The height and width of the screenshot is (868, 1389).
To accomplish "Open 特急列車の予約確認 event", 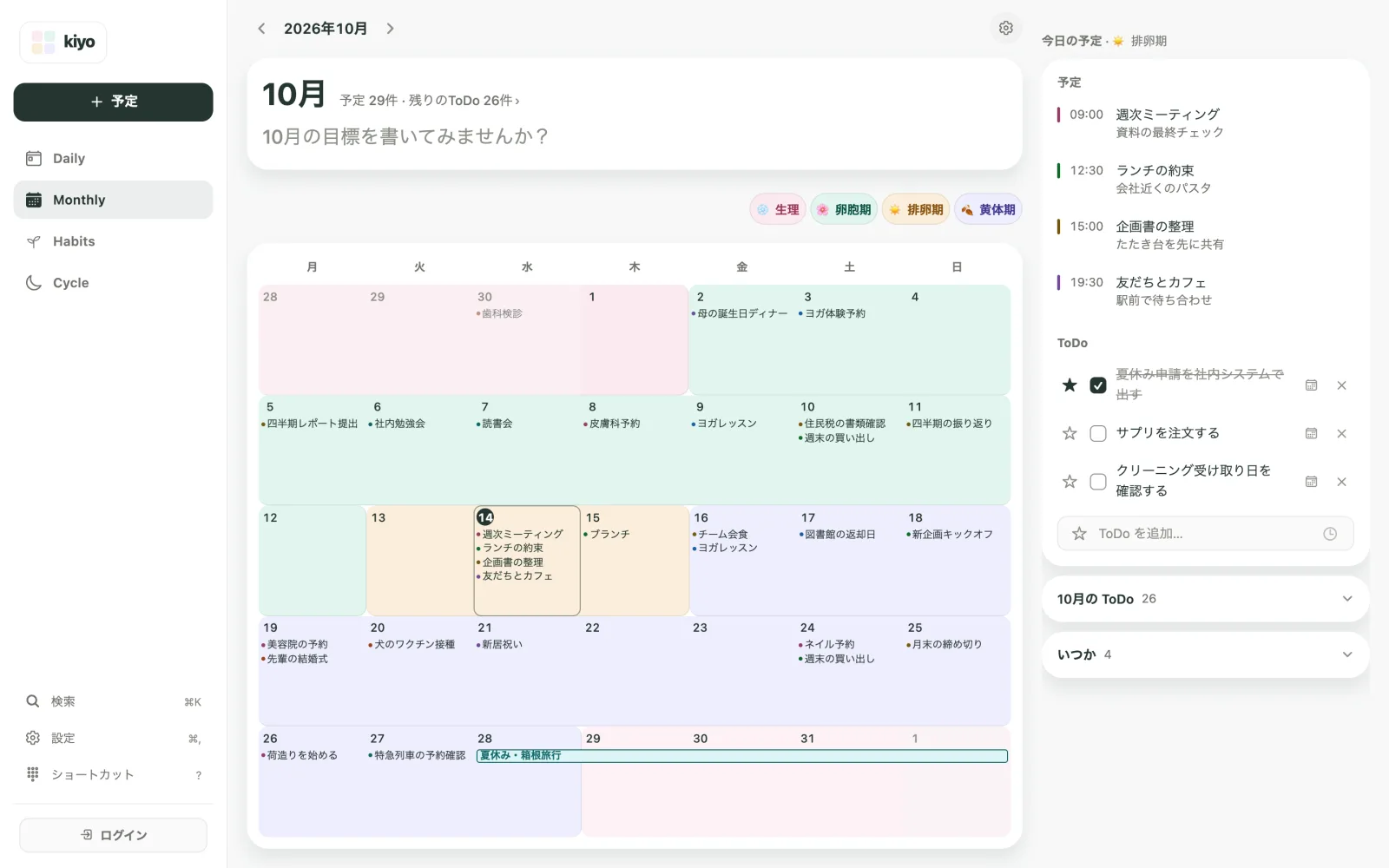I will [x=417, y=755].
